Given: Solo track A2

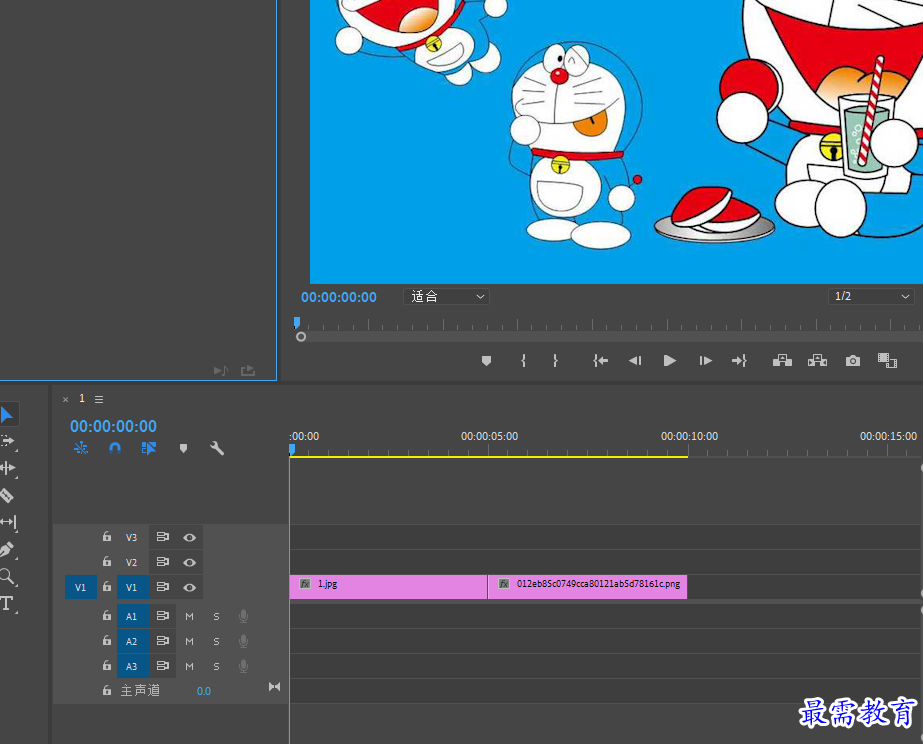Looking at the screenshot, I should [x=216, y=642].
